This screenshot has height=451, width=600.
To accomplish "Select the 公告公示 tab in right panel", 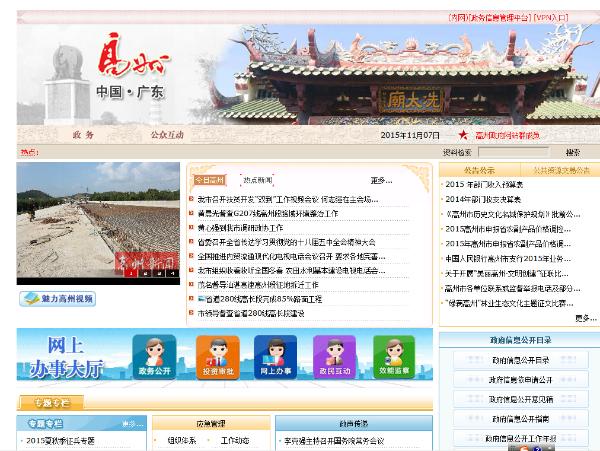I will point(478,170).
